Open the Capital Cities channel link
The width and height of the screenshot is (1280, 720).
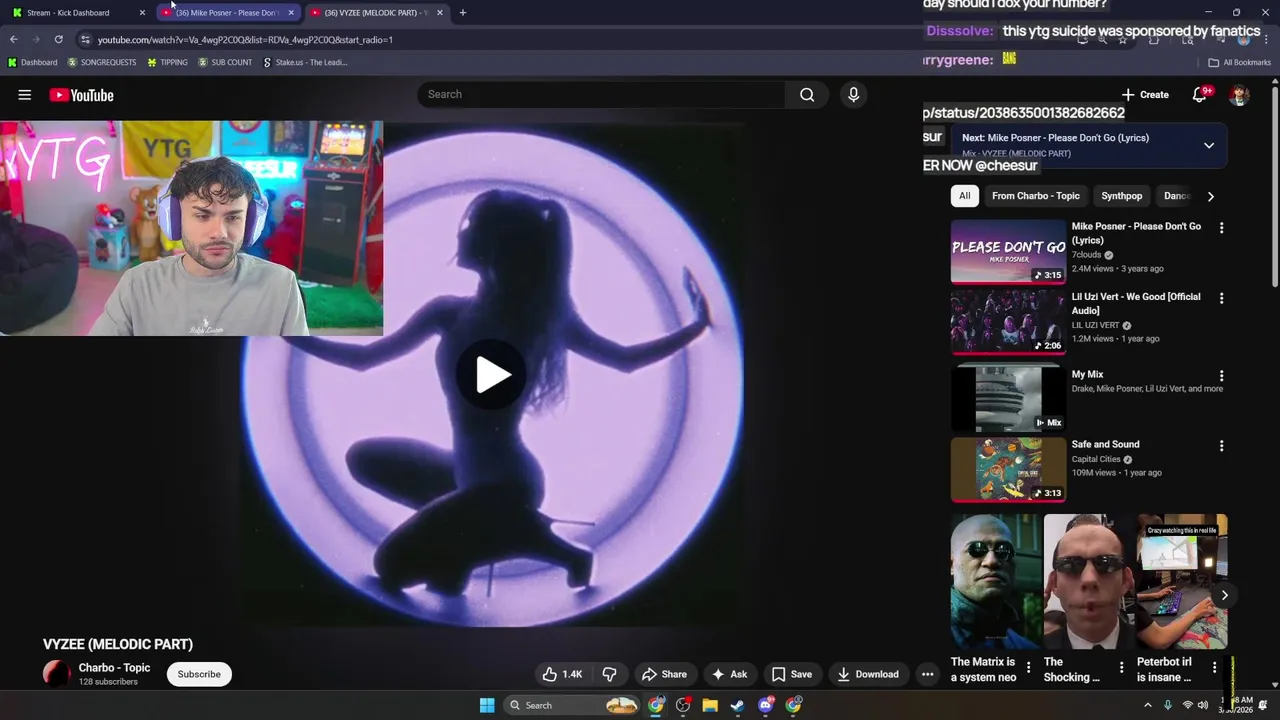[x=1096, y=459]
